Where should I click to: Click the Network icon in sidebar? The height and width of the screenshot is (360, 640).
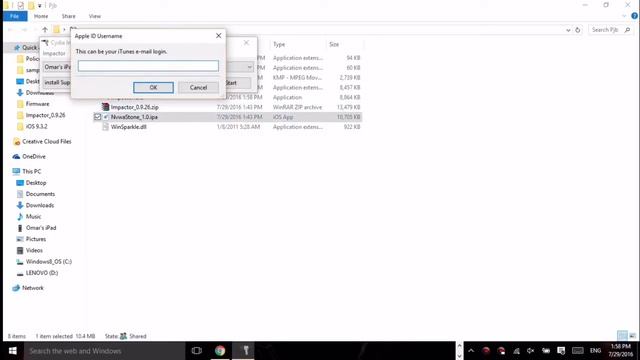click(x=16, y=288)
